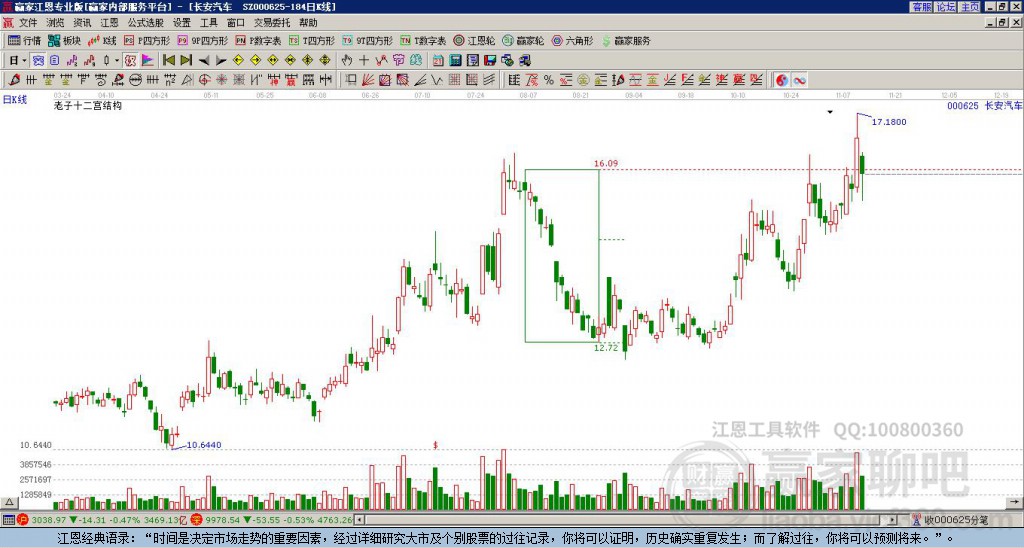The height and width of the screenshot is (548, 1024).
Task: Open the 赢家轮 tool
Action: point(523,40)
